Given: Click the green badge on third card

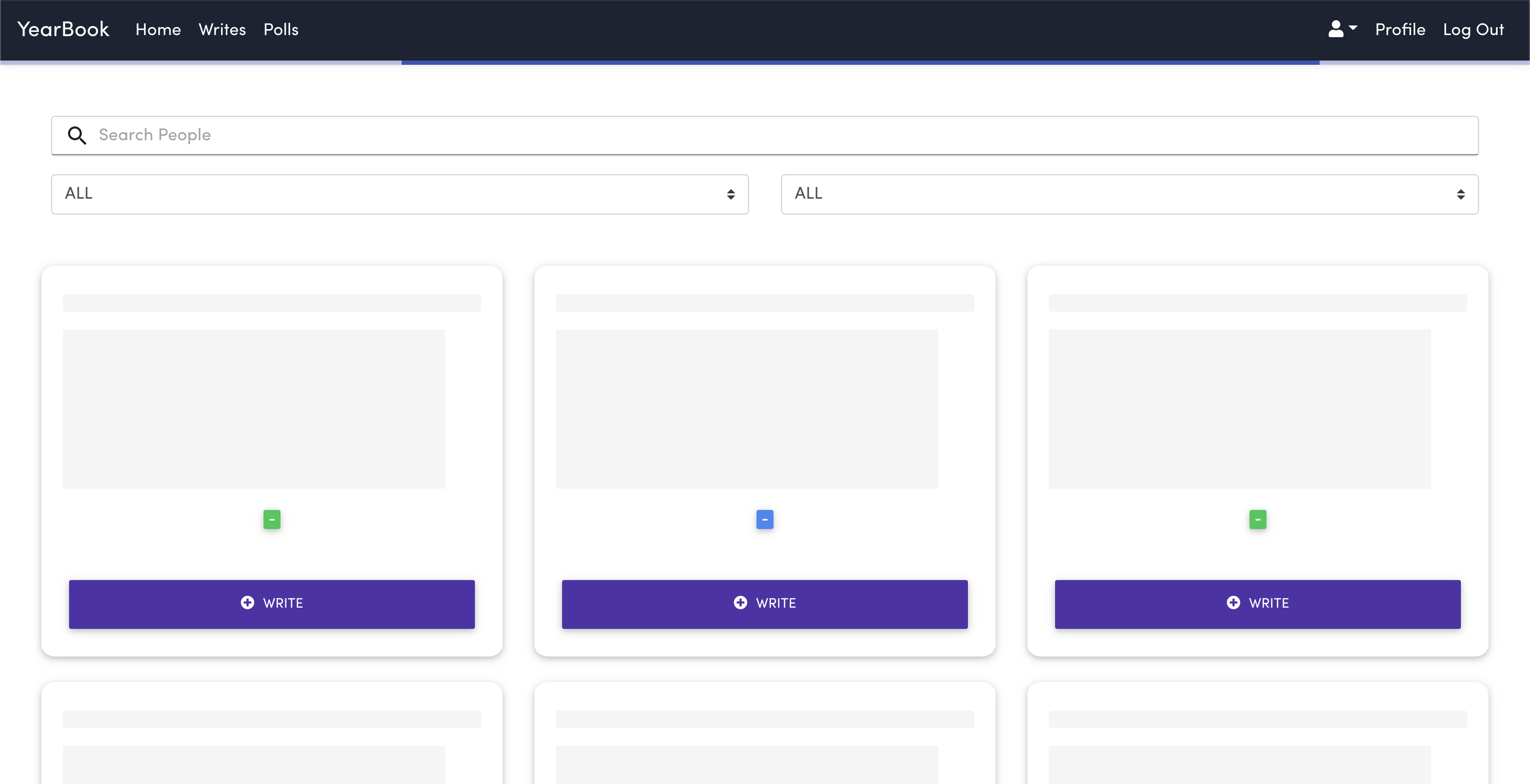Looking at the screenshot, I should [x=1257, y=519].
